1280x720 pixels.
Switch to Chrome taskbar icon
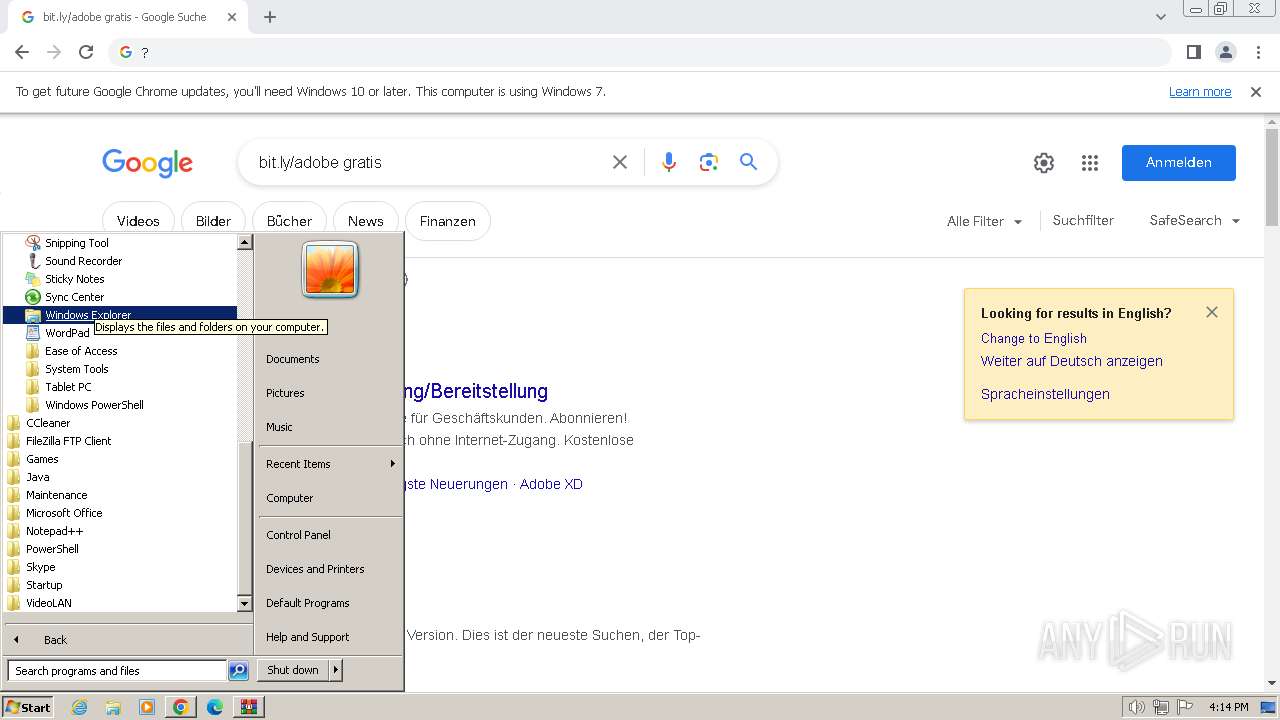(181, 707)
